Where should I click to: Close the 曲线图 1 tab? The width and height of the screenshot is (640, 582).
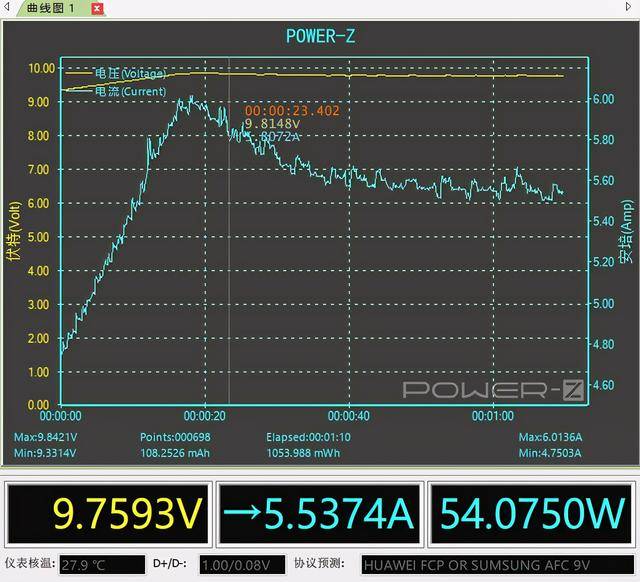(x=97, y=9)
